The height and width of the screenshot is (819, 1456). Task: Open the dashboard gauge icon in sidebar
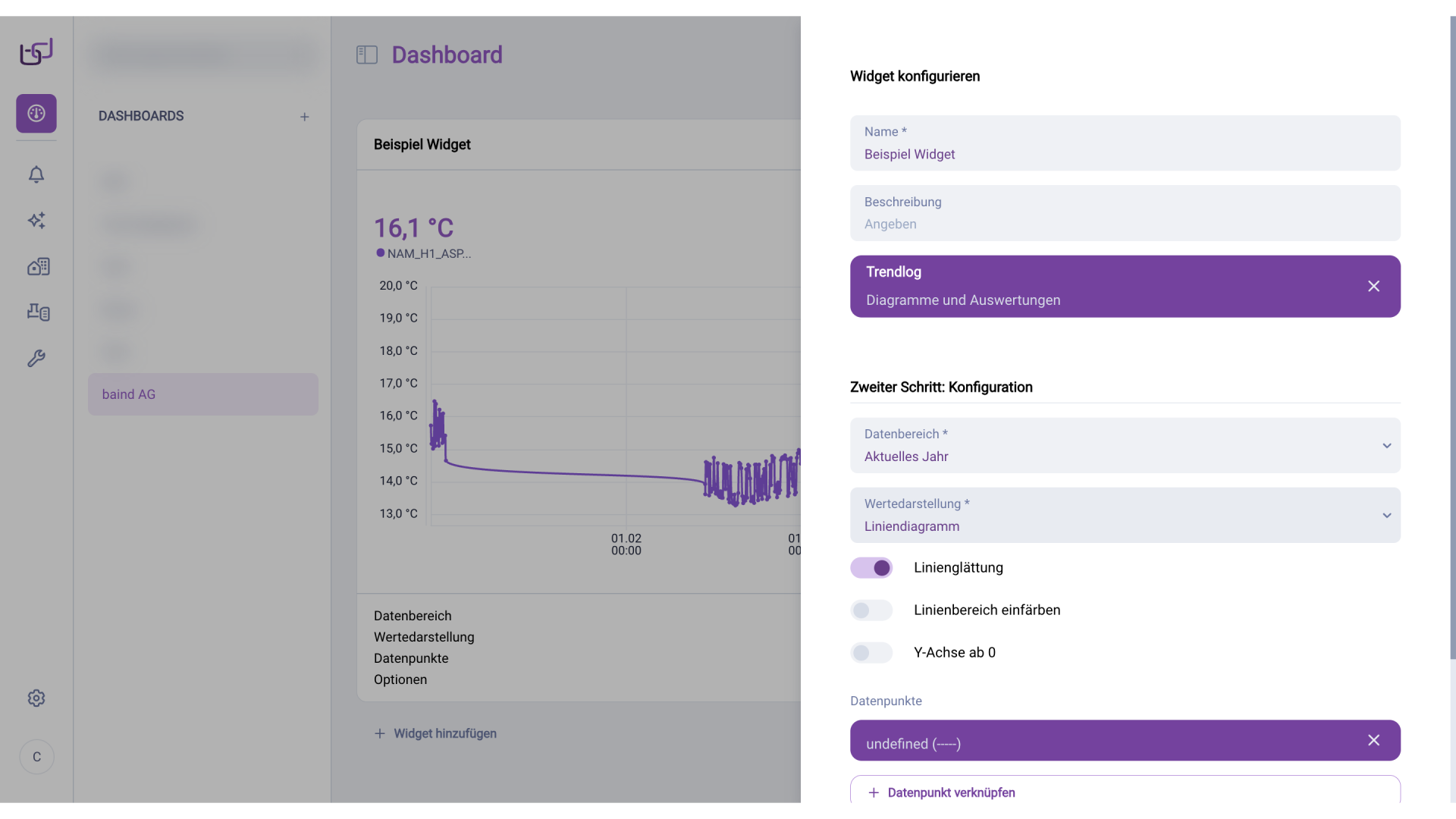click(x=36, y=114)
